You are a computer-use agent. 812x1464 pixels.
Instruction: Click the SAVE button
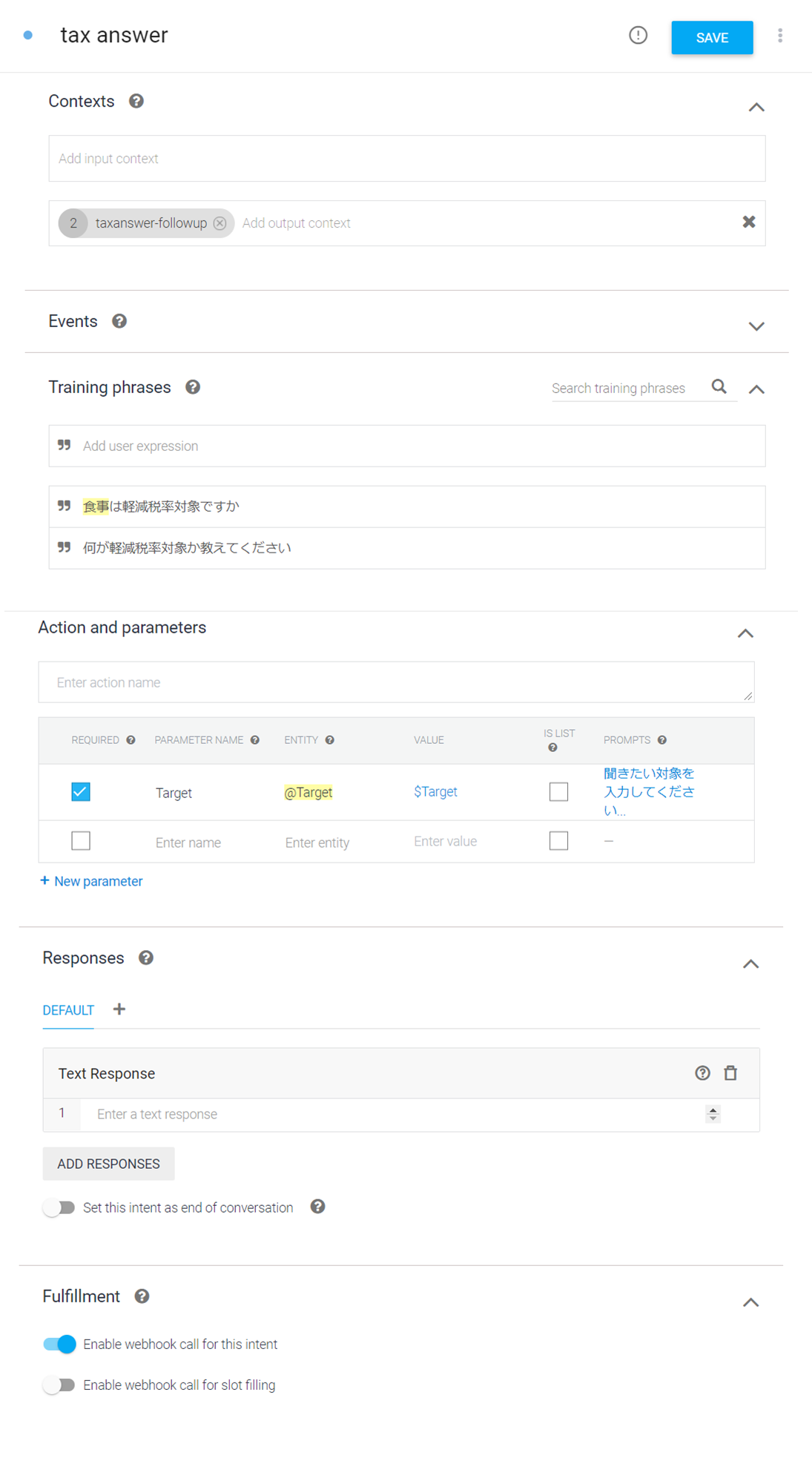(712, 38)
